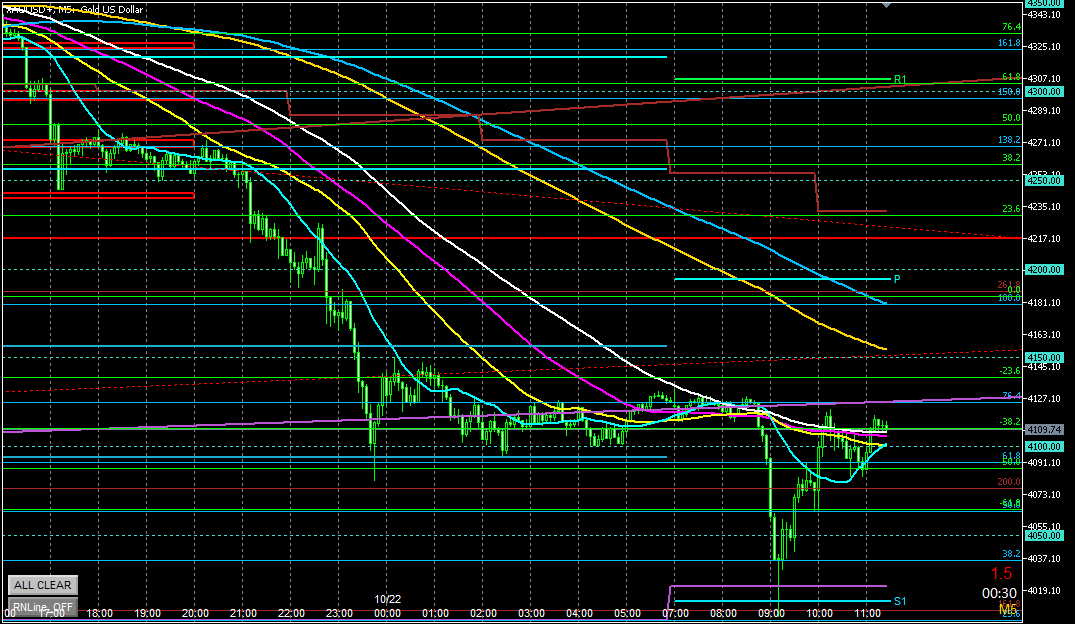The width and height of the screenshot is (1075, 624).
Task: Select the P pivot level label
Action: (897, 279)
